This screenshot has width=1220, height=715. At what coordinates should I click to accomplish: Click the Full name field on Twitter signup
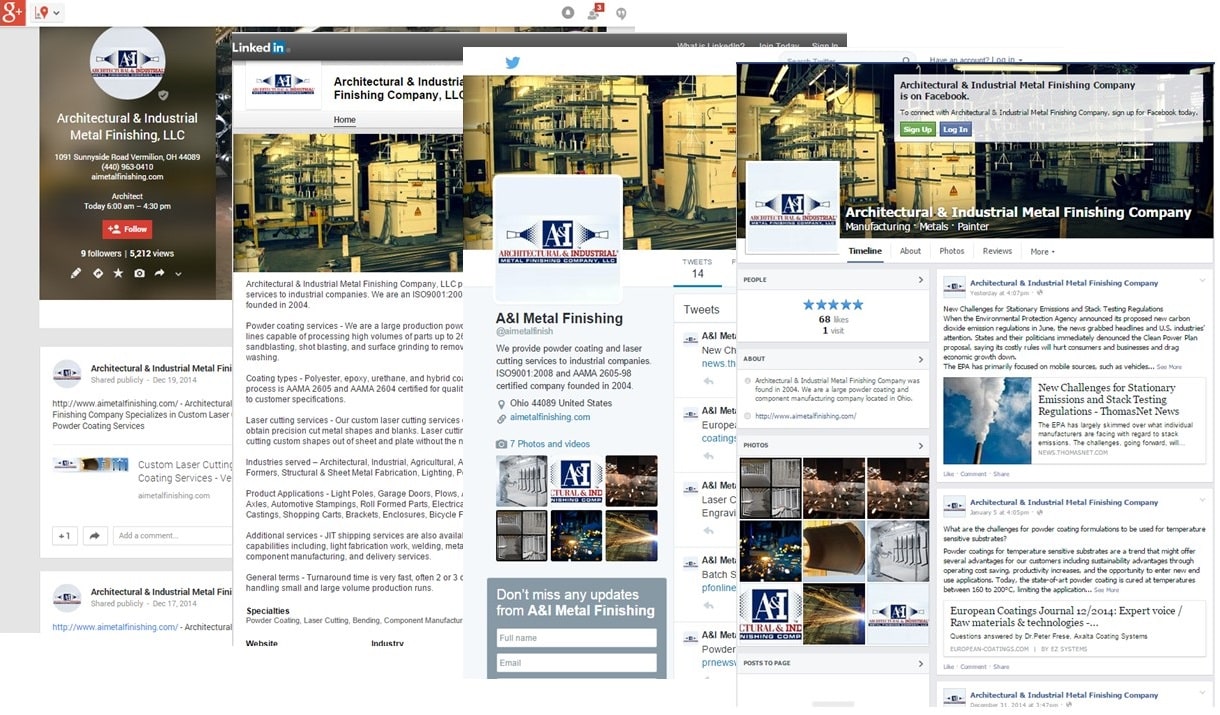coord(576,638)
